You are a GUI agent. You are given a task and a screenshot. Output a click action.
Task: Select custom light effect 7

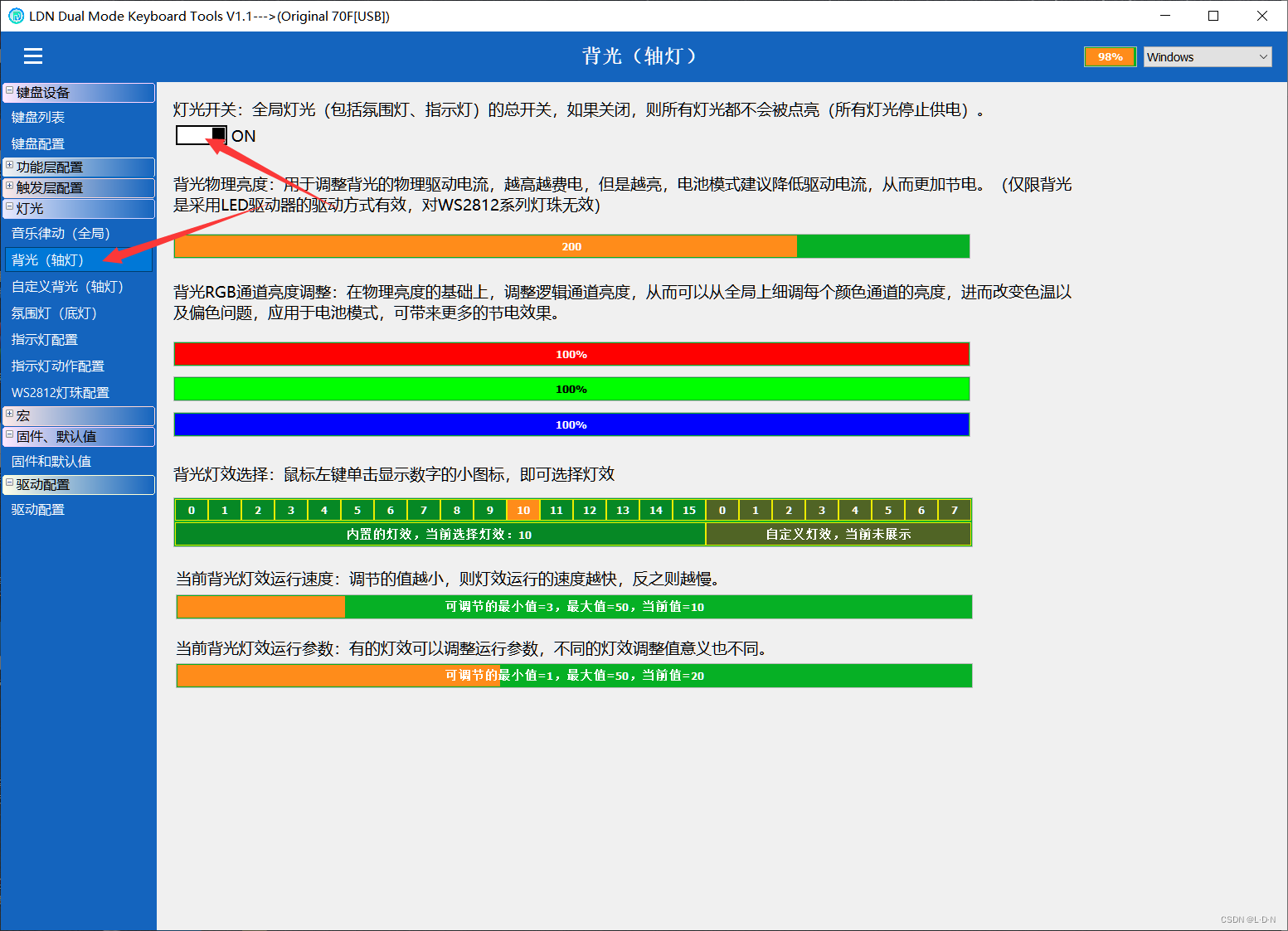tap(955, 510)
